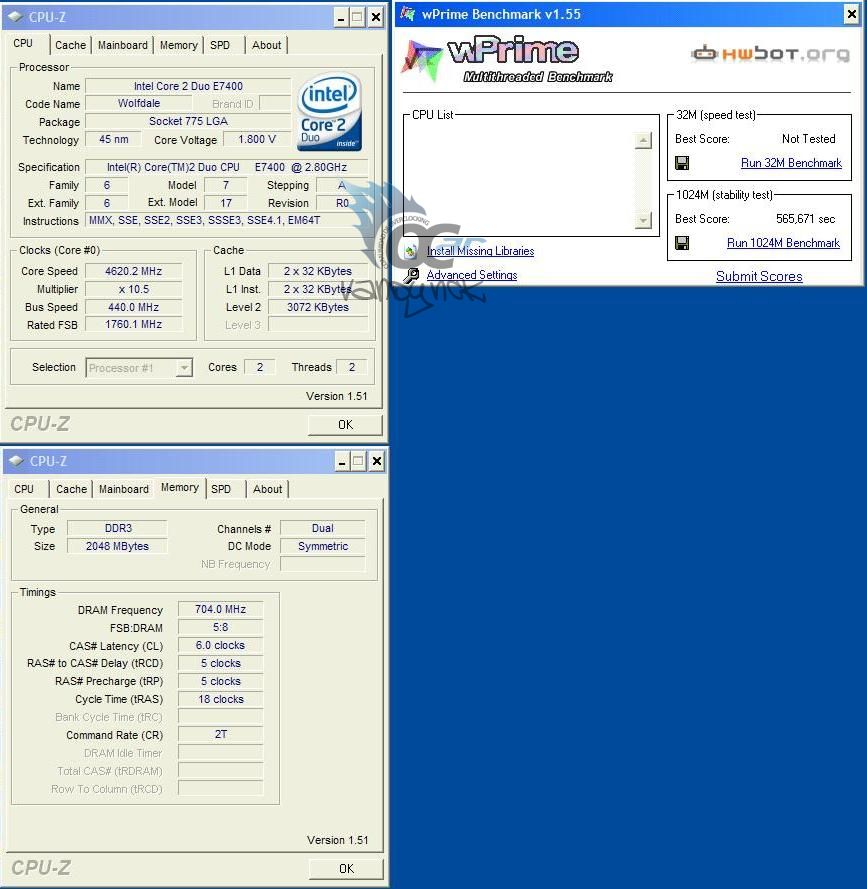Viewport: 867px width, 889px height.
Task: Click the wPrime logo graphic
Action: [x=507, y=60]
